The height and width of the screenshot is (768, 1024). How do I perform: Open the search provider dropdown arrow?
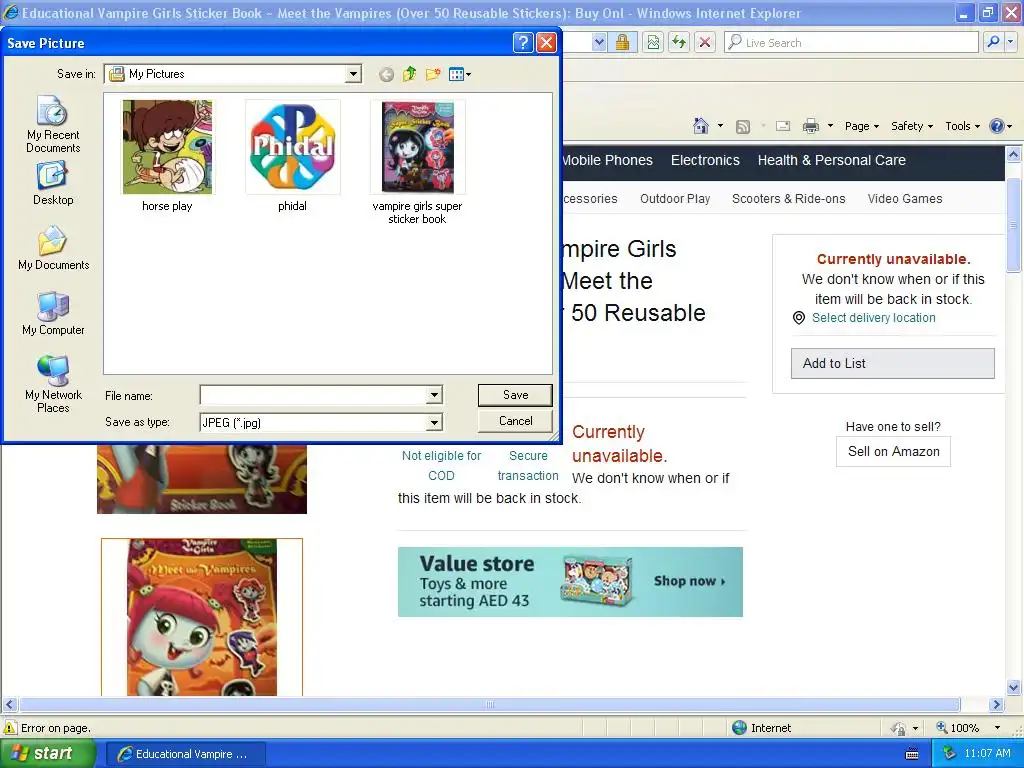click(x=1010, y=42)
